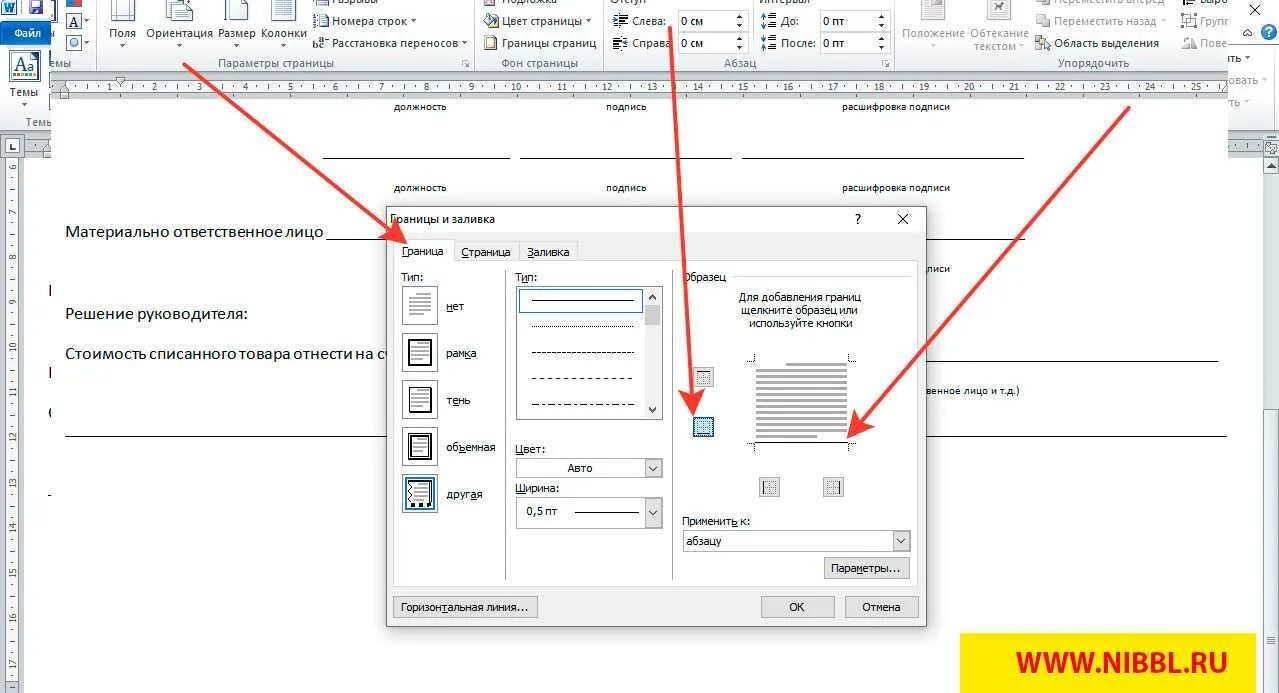The image size is (1279, 693).
Task: Open the 'Ориентация' menu
Action: 180,23
